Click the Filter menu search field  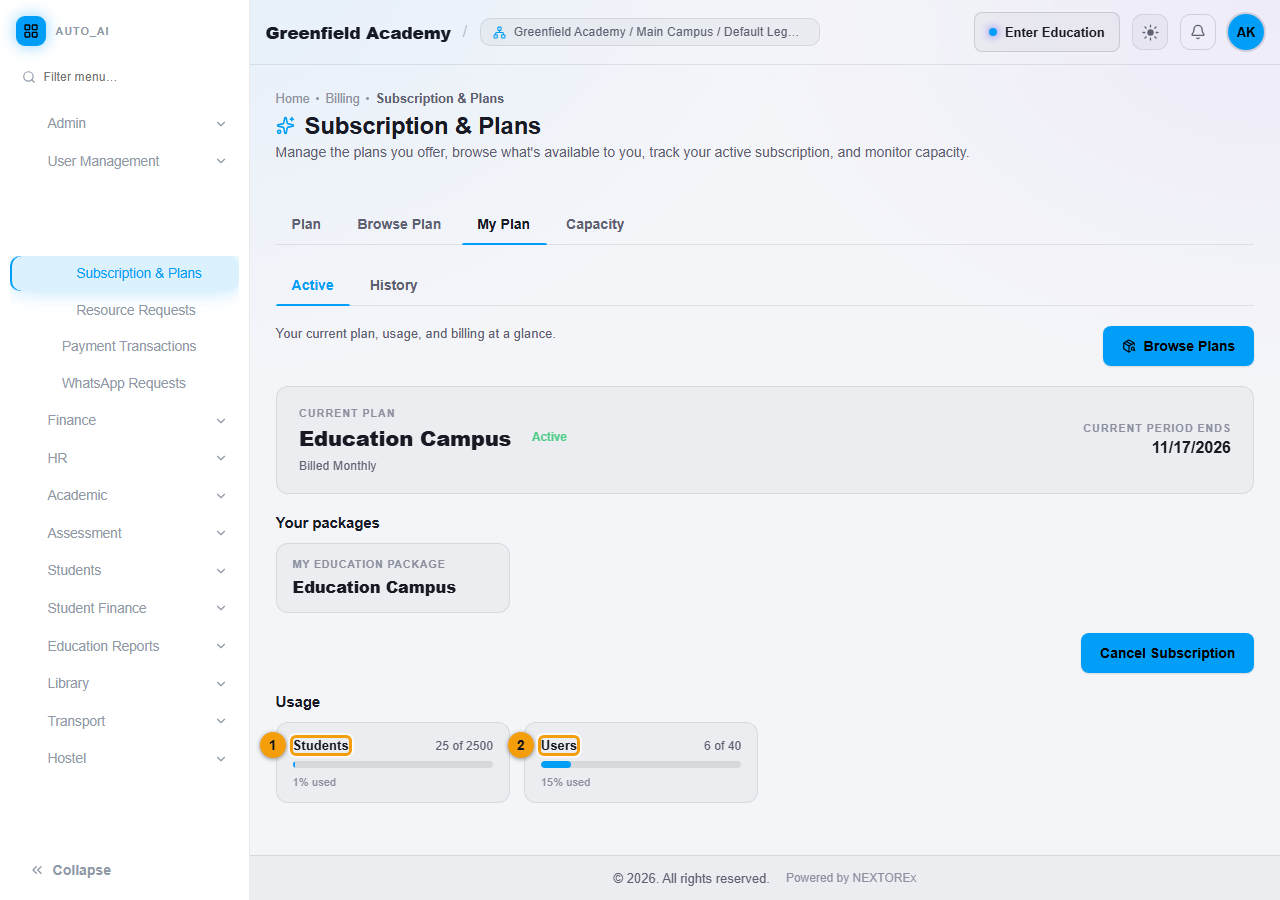click(125, 77)
